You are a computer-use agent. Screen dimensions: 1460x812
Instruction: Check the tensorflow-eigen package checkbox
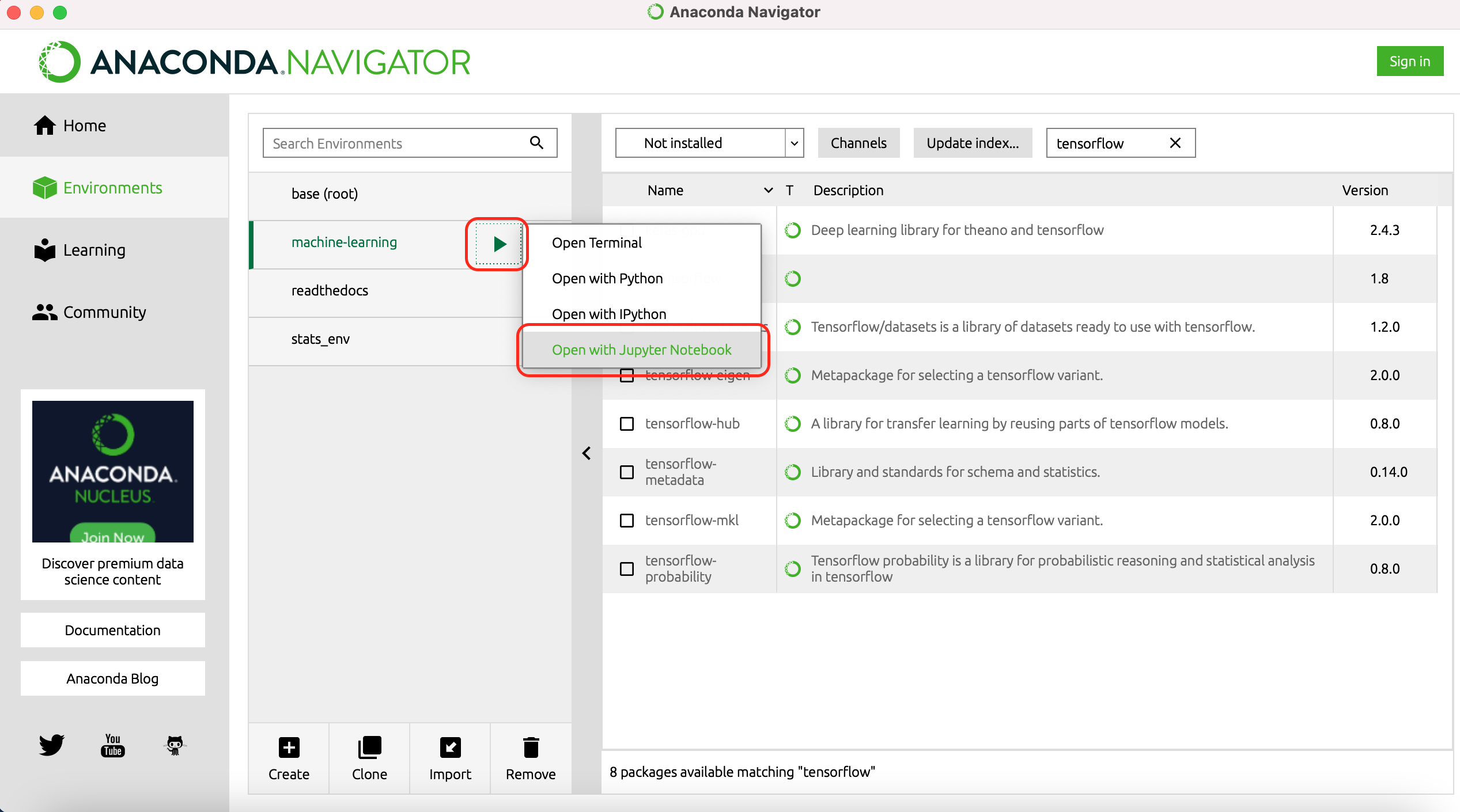click(x=627, y=376)
